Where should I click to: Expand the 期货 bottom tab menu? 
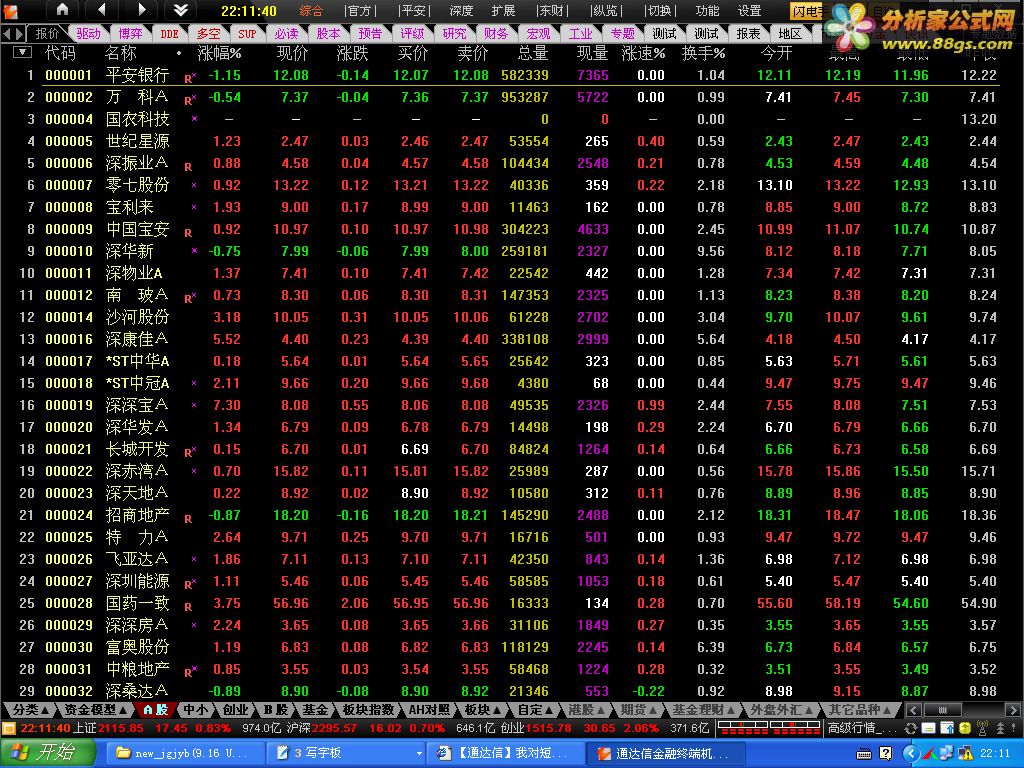point(639,709)
